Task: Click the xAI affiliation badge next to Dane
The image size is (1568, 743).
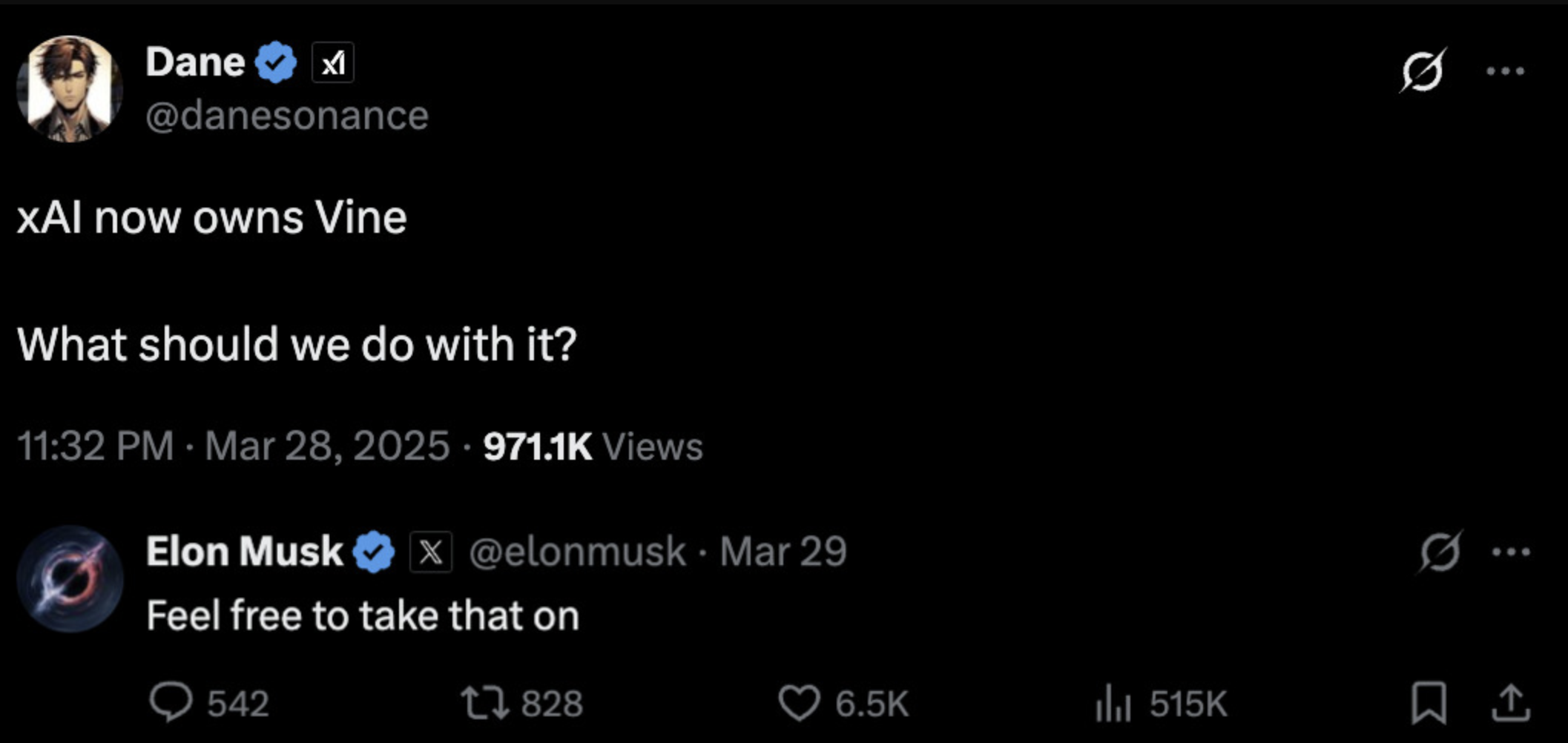Action: pyautogui.click(x=333, y=62)
